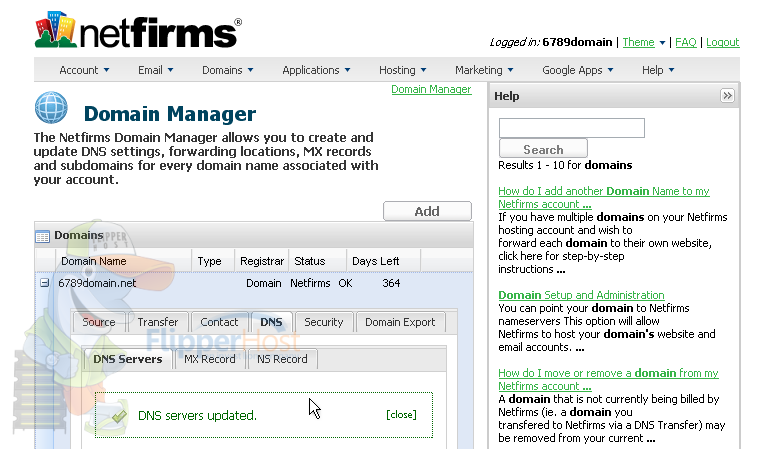Open the Account menu
The width and height of the screenshot is (776, 450).
pyautogui.click(x=84, y=70)
